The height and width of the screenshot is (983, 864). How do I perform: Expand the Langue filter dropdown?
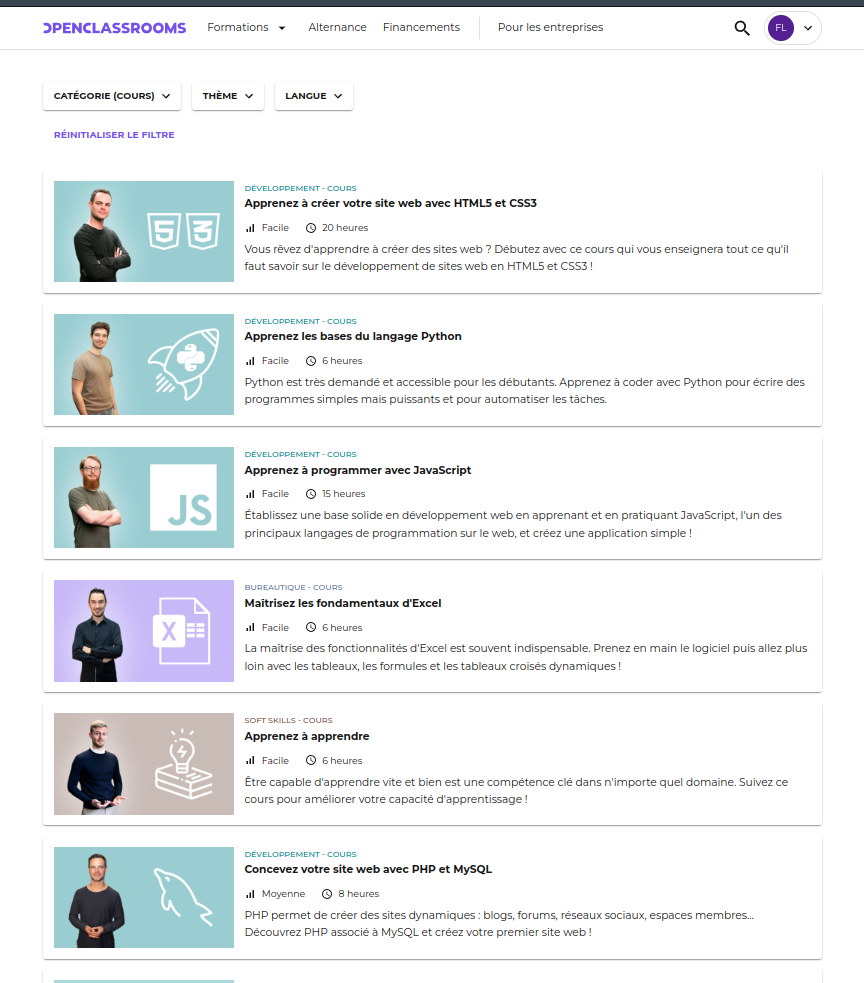coord(313,96)
